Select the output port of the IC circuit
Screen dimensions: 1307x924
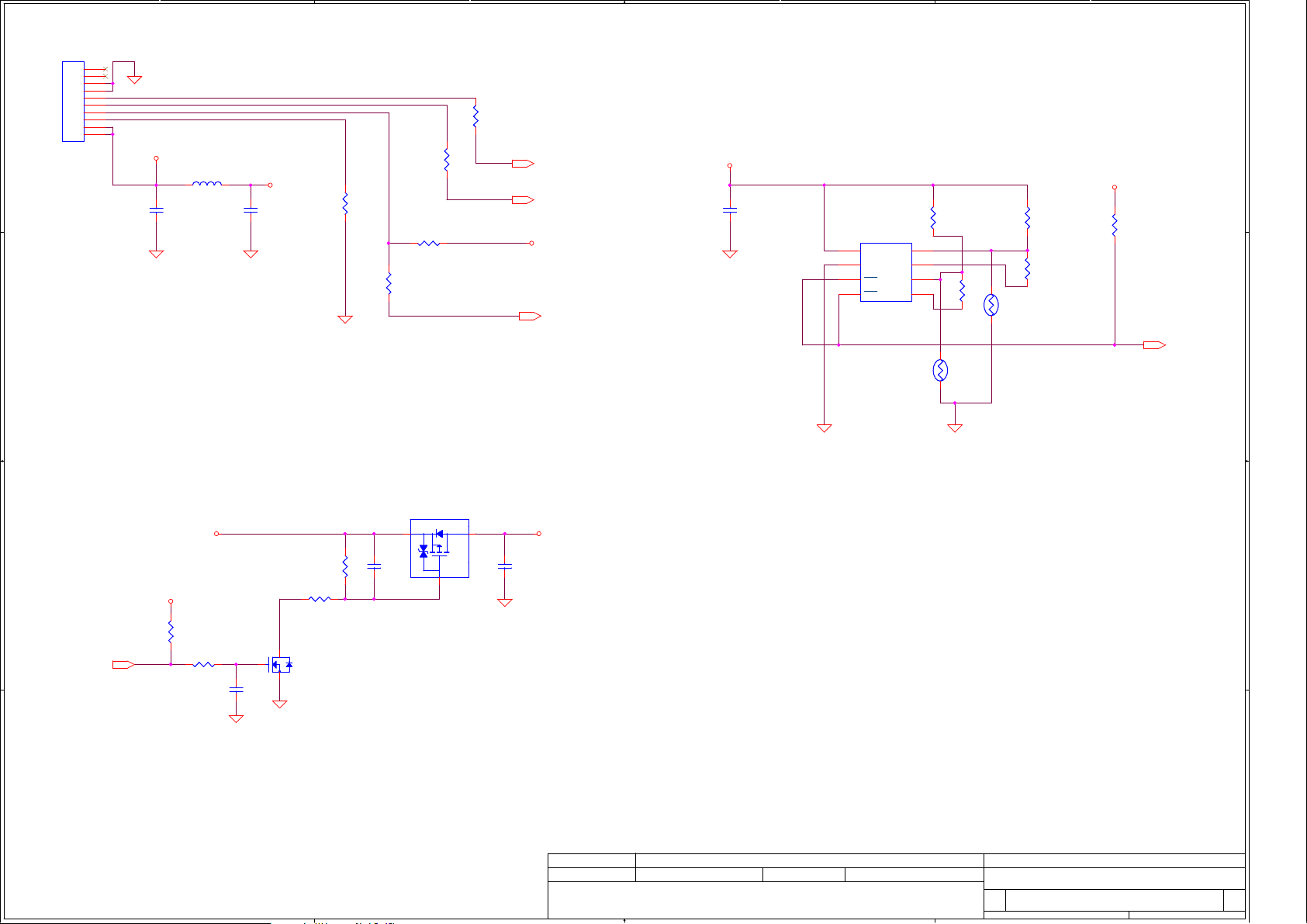click(x=1154, y=345)
